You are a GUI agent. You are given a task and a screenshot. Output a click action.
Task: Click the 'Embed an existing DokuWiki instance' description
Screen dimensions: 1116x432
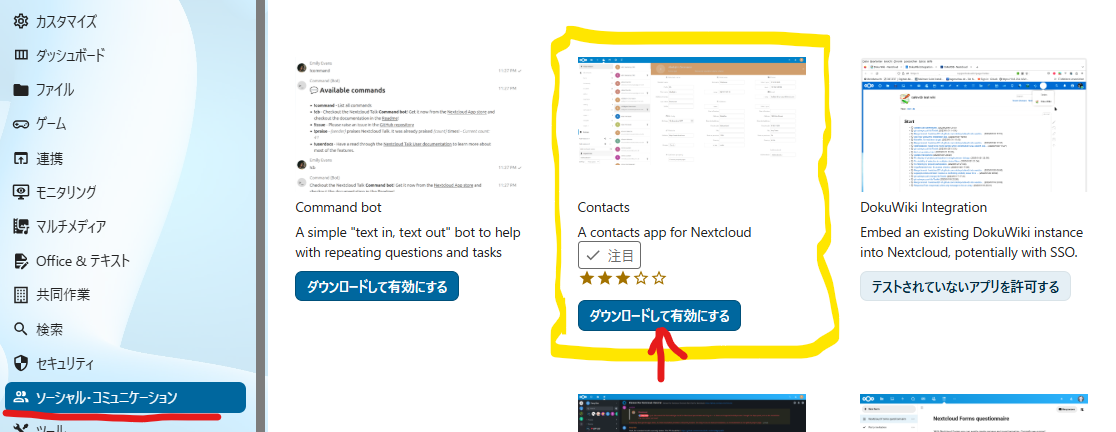pyautogui.click(x=972, y=243)
